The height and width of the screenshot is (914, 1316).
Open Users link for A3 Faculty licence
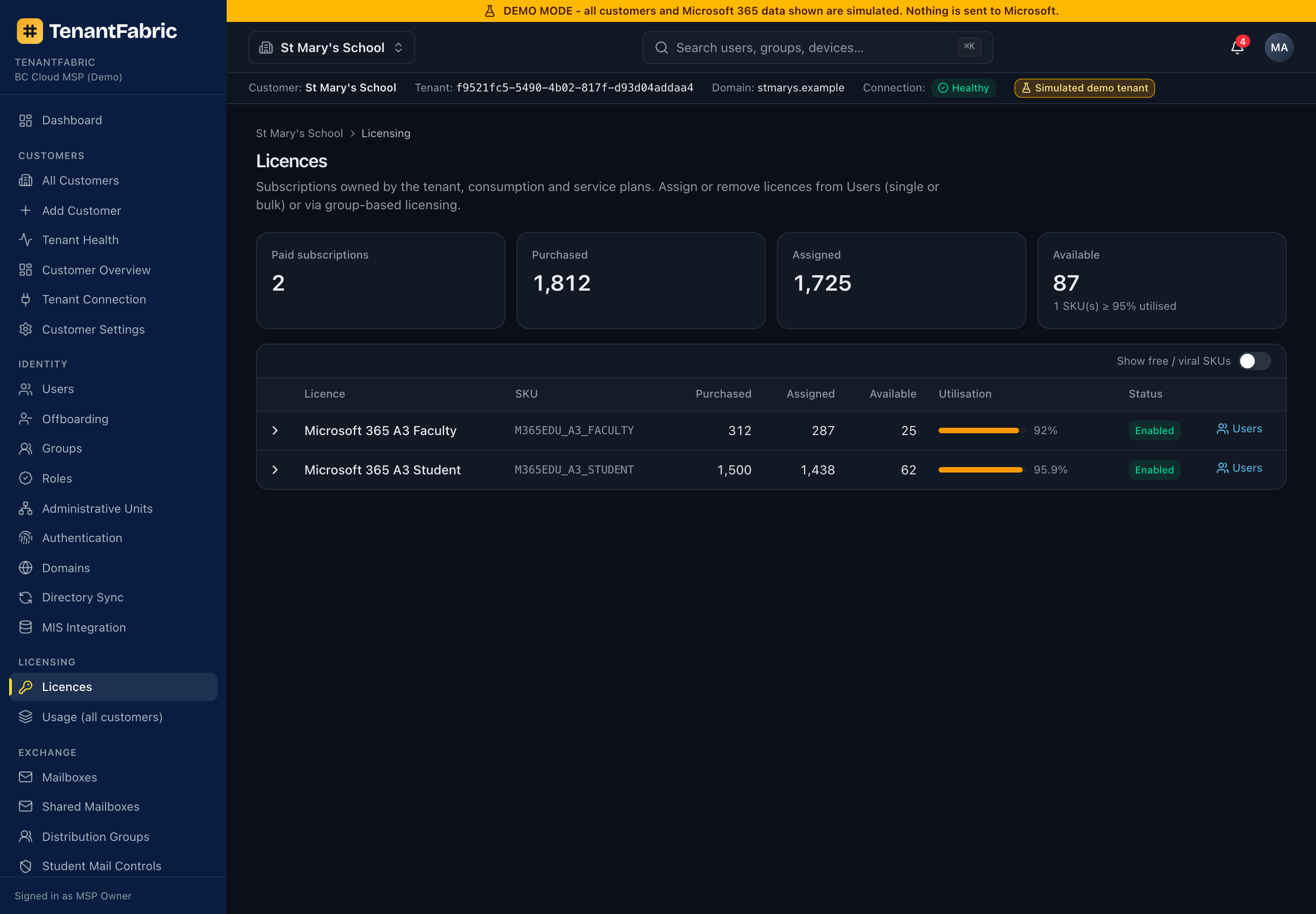[1239, 429]
